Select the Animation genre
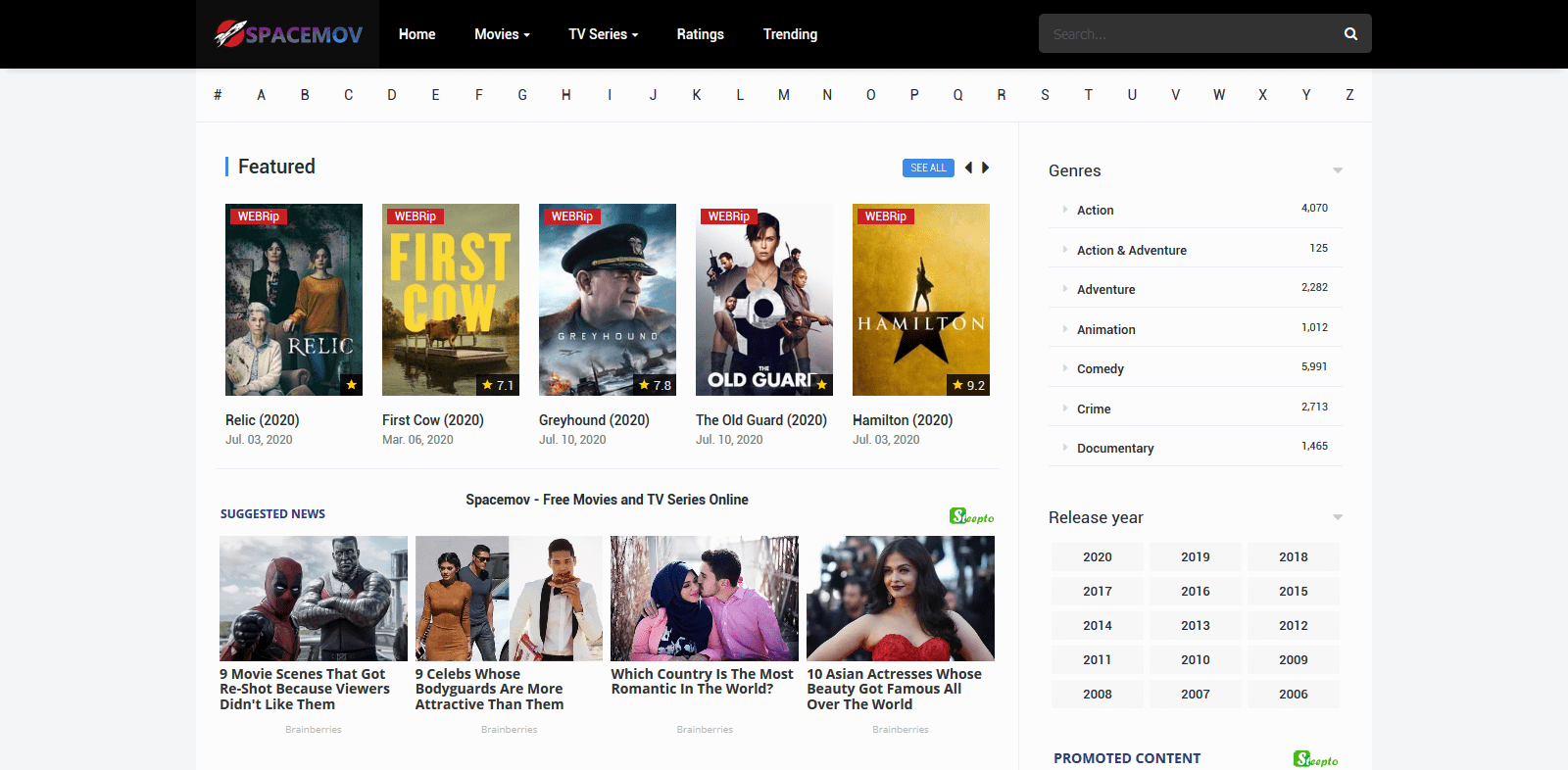Viewport: 1568px width, 770px height. click(x=1105, y=329)
